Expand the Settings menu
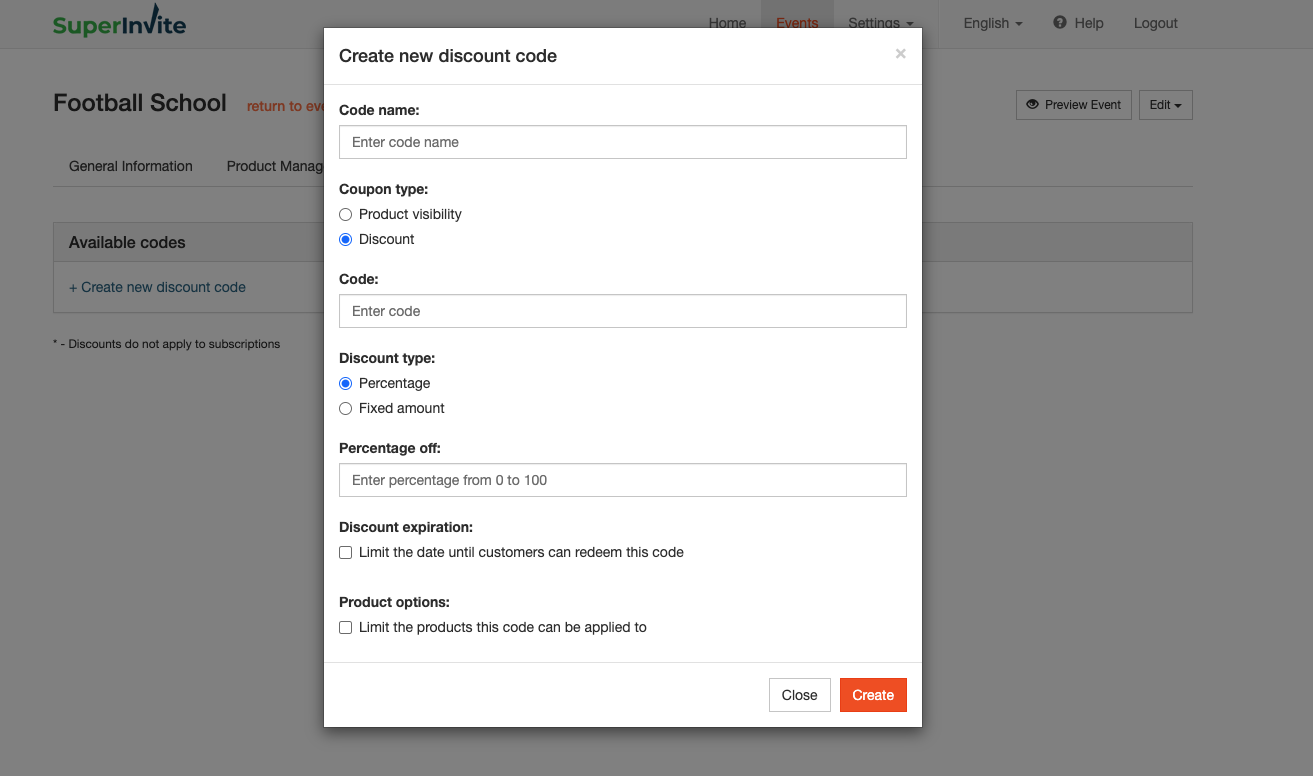This screenshot has height=776, width=1313. (881, 23)
